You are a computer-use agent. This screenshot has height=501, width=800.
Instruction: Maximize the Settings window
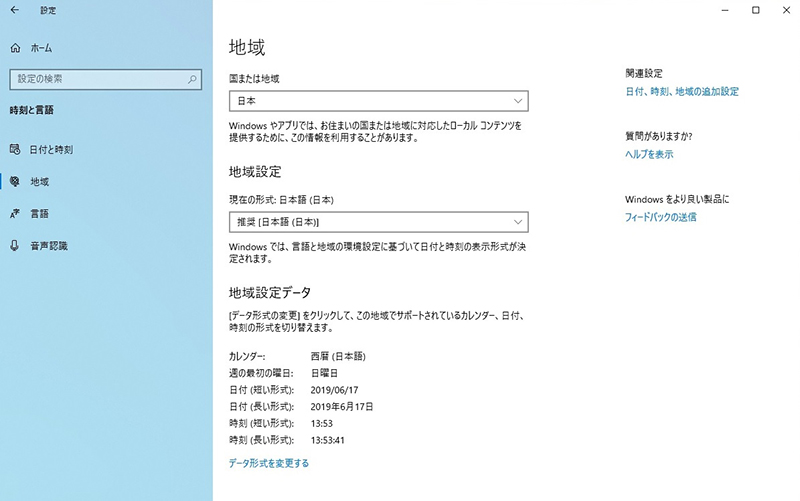tap(756, 10)
